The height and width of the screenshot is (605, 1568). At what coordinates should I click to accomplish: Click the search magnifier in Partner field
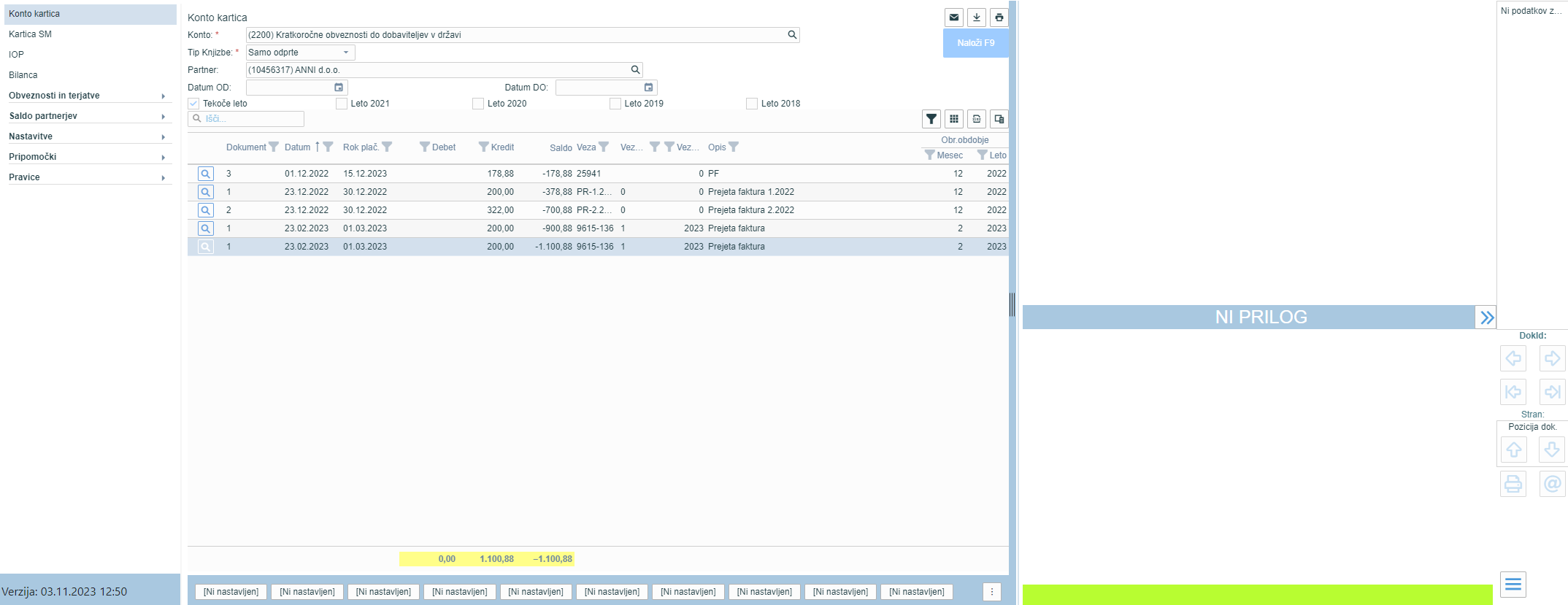(x=635, y=69)
